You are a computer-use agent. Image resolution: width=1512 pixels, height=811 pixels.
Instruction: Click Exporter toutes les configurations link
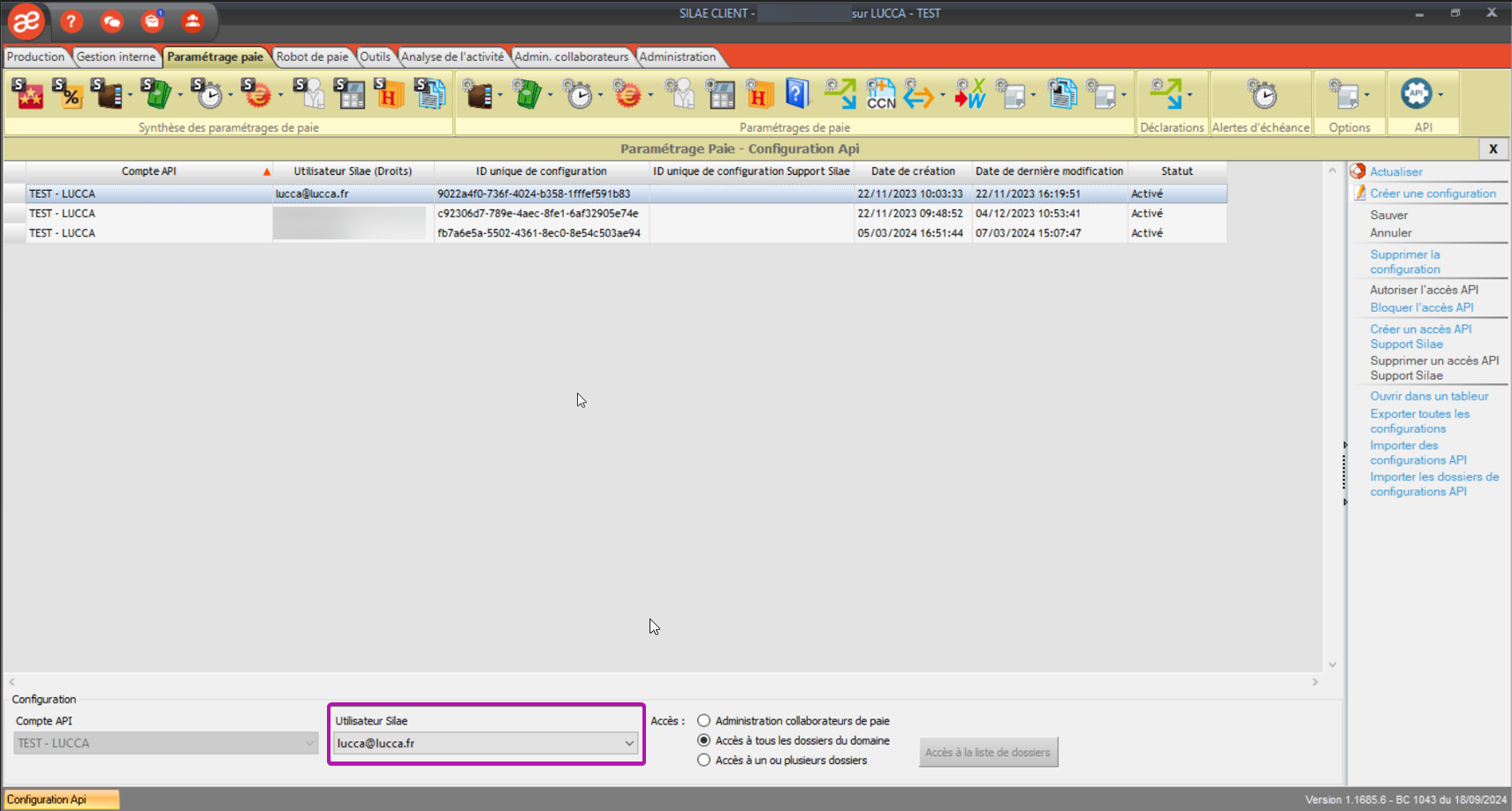click(1419, 421)
